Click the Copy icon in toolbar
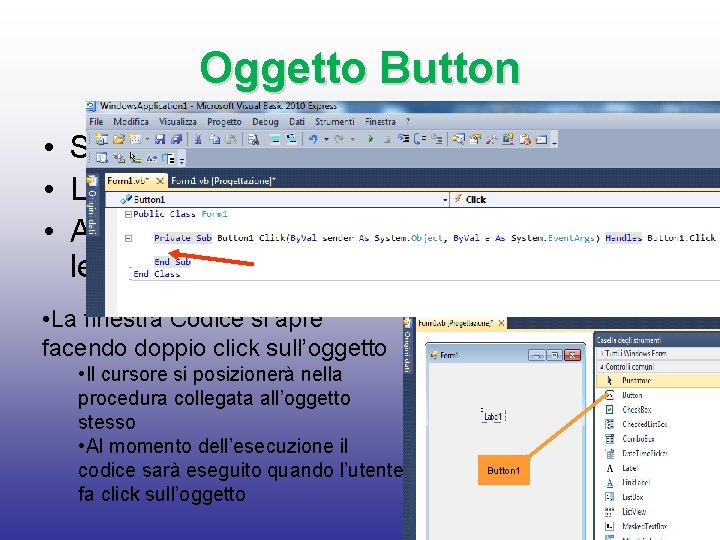This screenshot has width=720, height=540. 214,139
